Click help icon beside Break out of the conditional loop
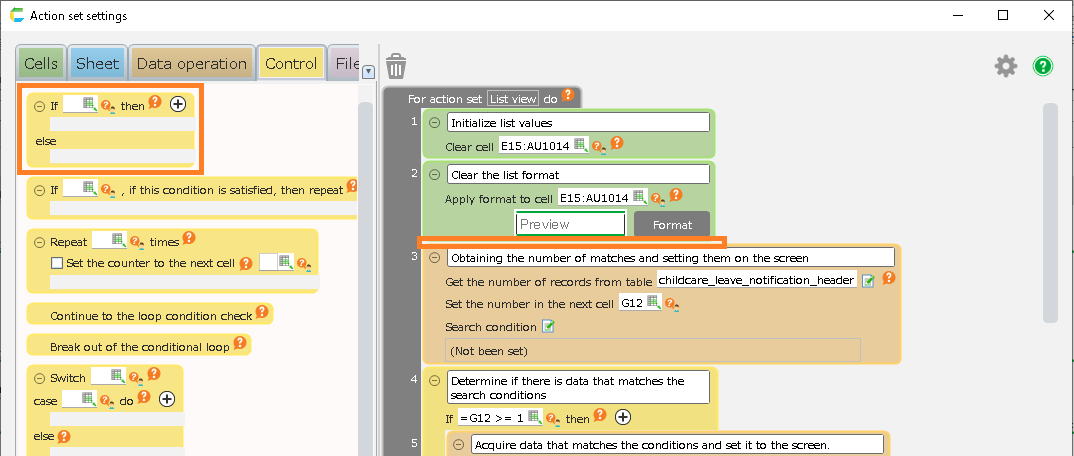 pyautogui.click(x=240, y=344)
